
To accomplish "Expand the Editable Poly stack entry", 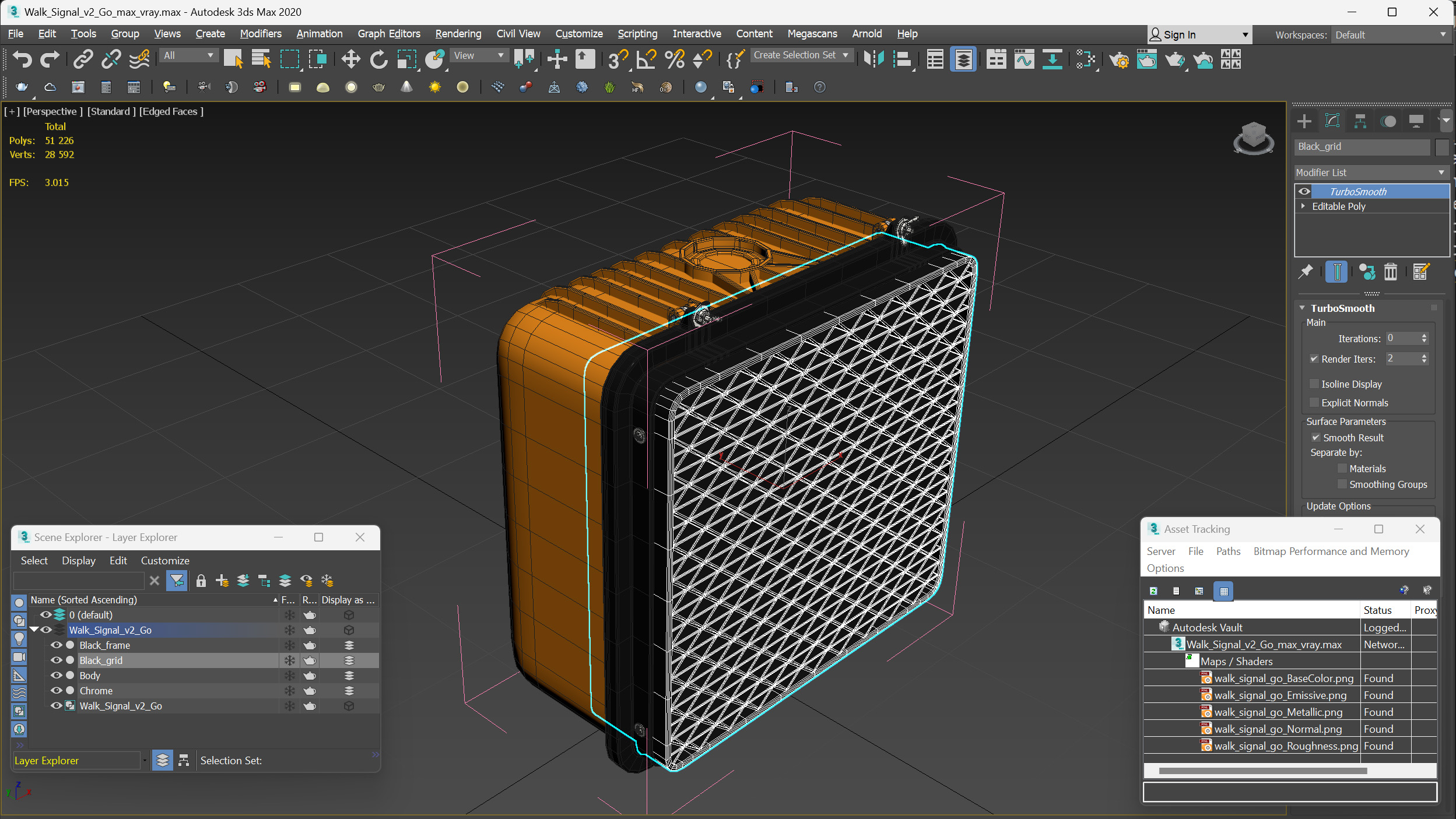I will coord(1303,206).
